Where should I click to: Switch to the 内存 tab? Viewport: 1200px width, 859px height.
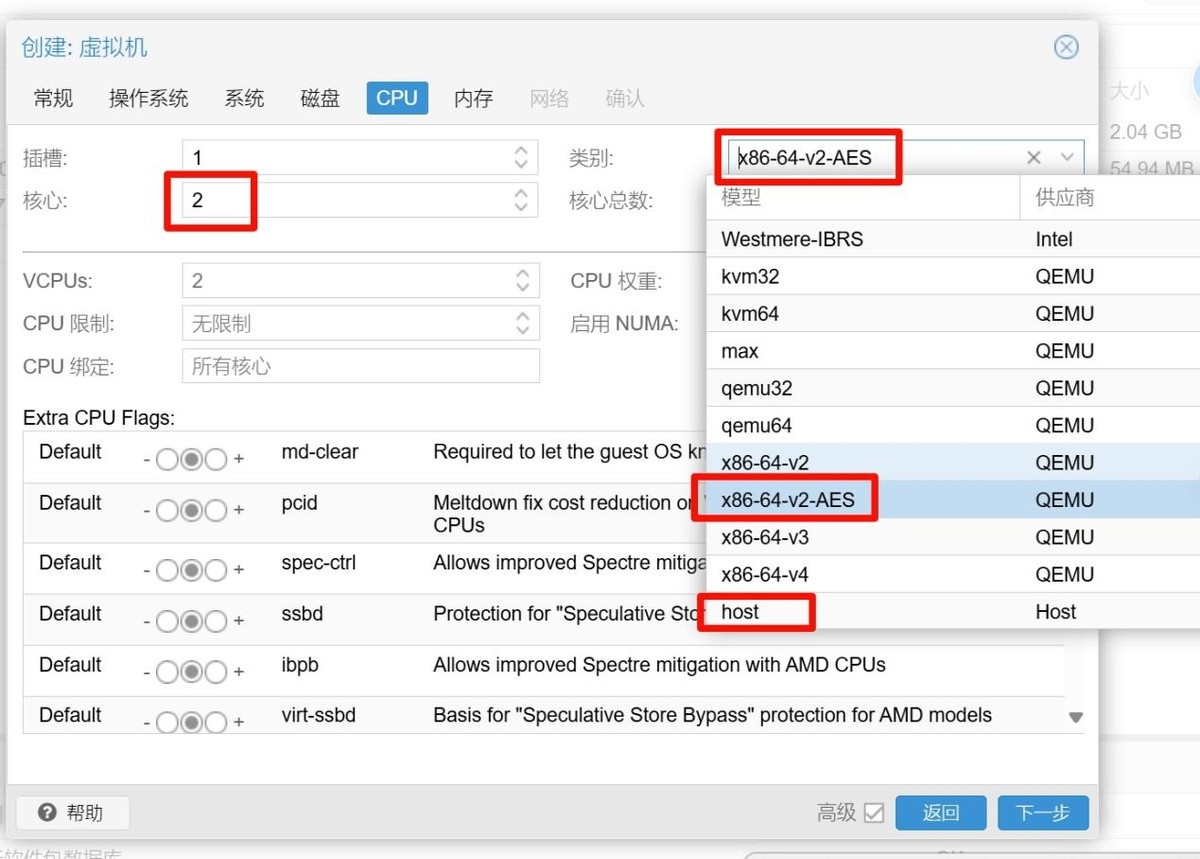(473, 98)
